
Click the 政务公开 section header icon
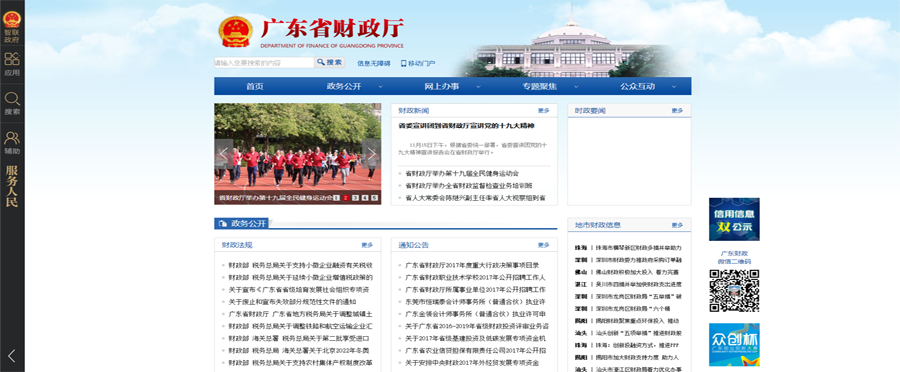(223, 223)
